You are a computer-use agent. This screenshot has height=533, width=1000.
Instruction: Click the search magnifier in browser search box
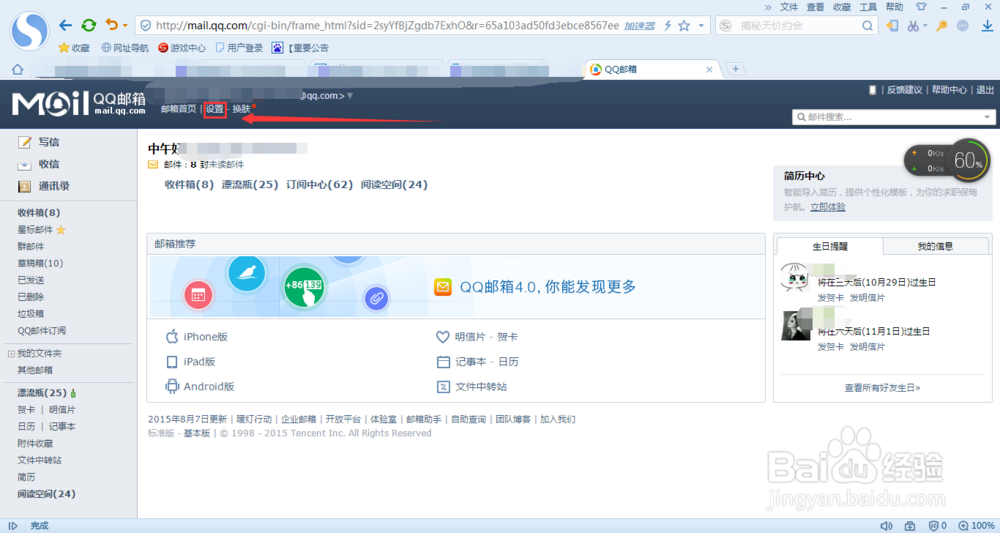[x=867, y=26]
